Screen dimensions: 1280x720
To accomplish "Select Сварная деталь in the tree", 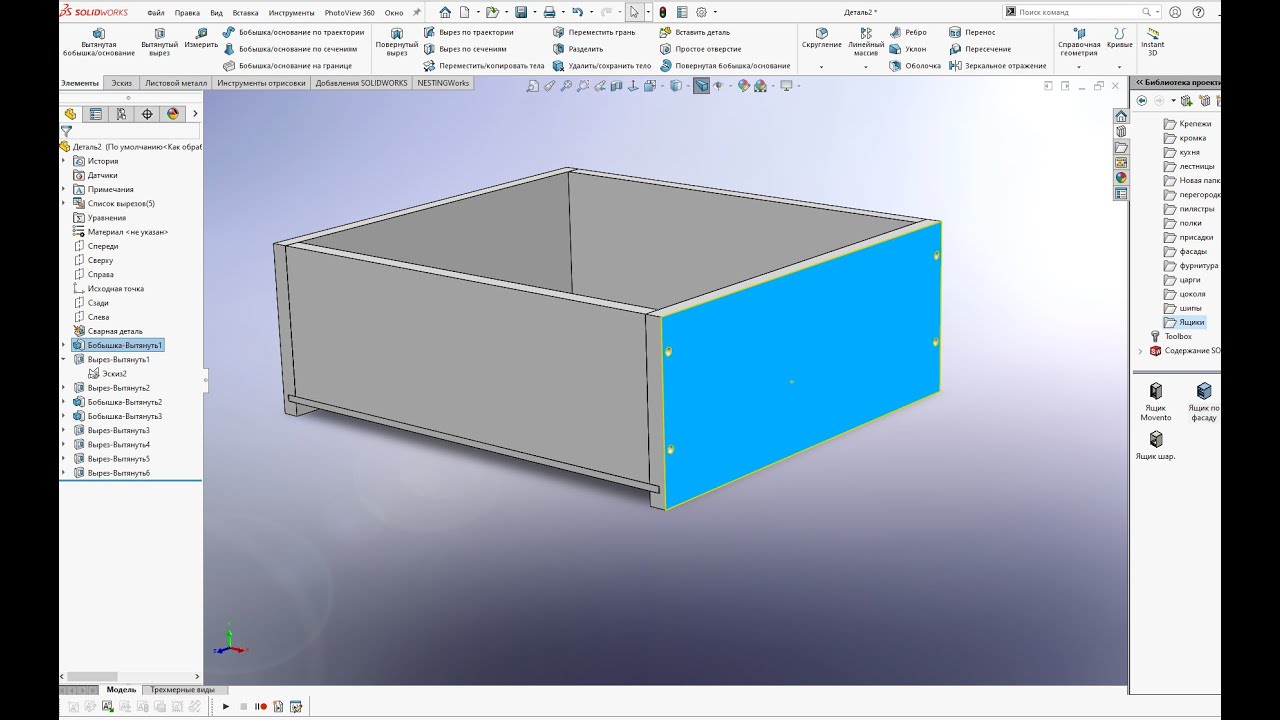I will pos(107,331).
